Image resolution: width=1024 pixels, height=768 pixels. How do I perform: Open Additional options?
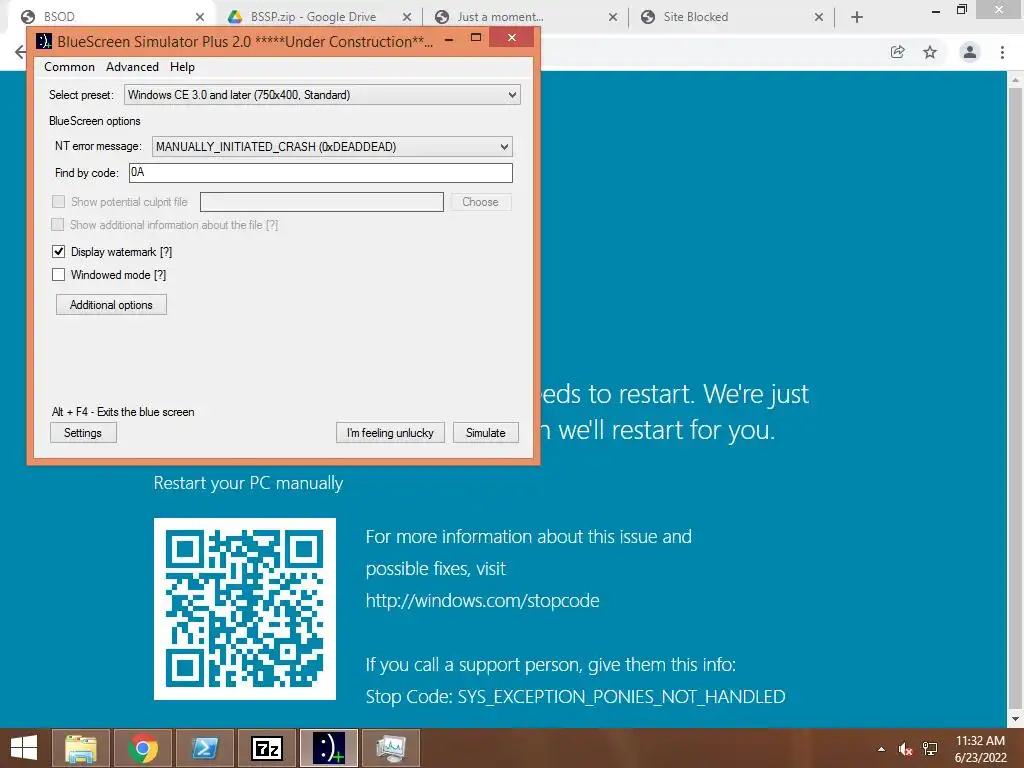point(111,305)
